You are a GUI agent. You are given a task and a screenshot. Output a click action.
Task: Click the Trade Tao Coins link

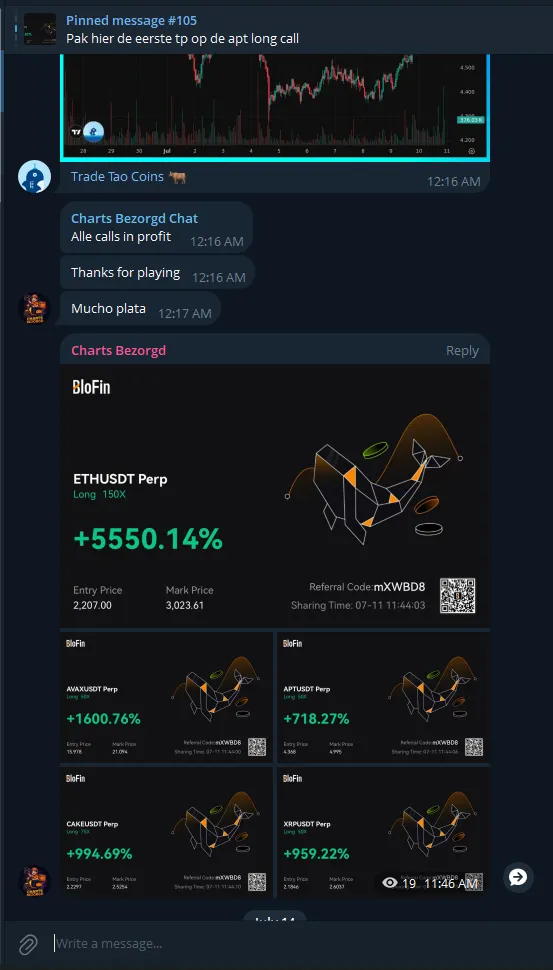(x=118, y=177)
